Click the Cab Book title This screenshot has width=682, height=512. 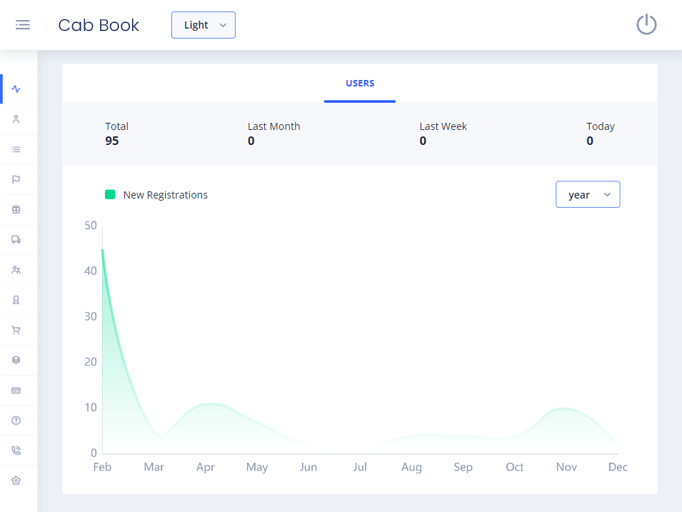coord(99,25)
